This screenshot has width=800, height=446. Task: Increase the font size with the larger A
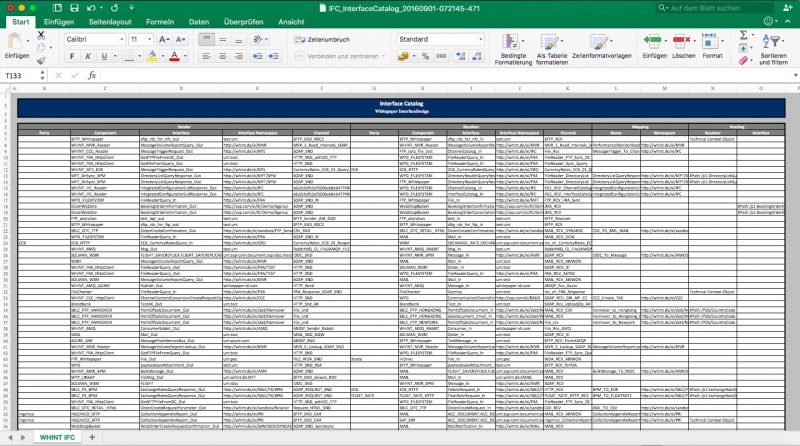click(164, 39)
